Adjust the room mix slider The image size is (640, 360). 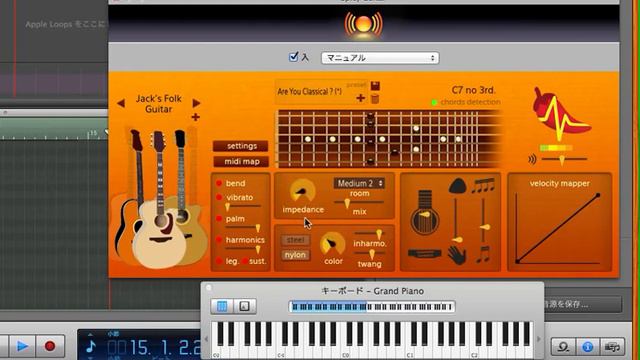pyautogui.click(x=359, y=203)
